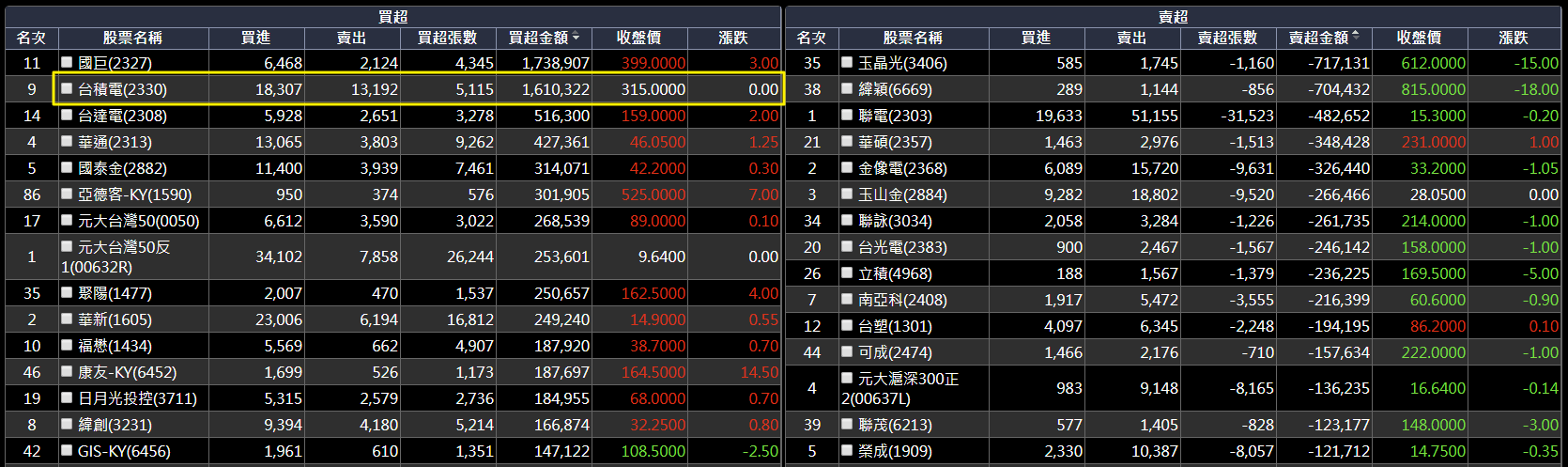Open stock 可成(2474)
Image resolution: width=1568 pixels, height=467 pixels.
pyautogui.click(x=895, y=352)
